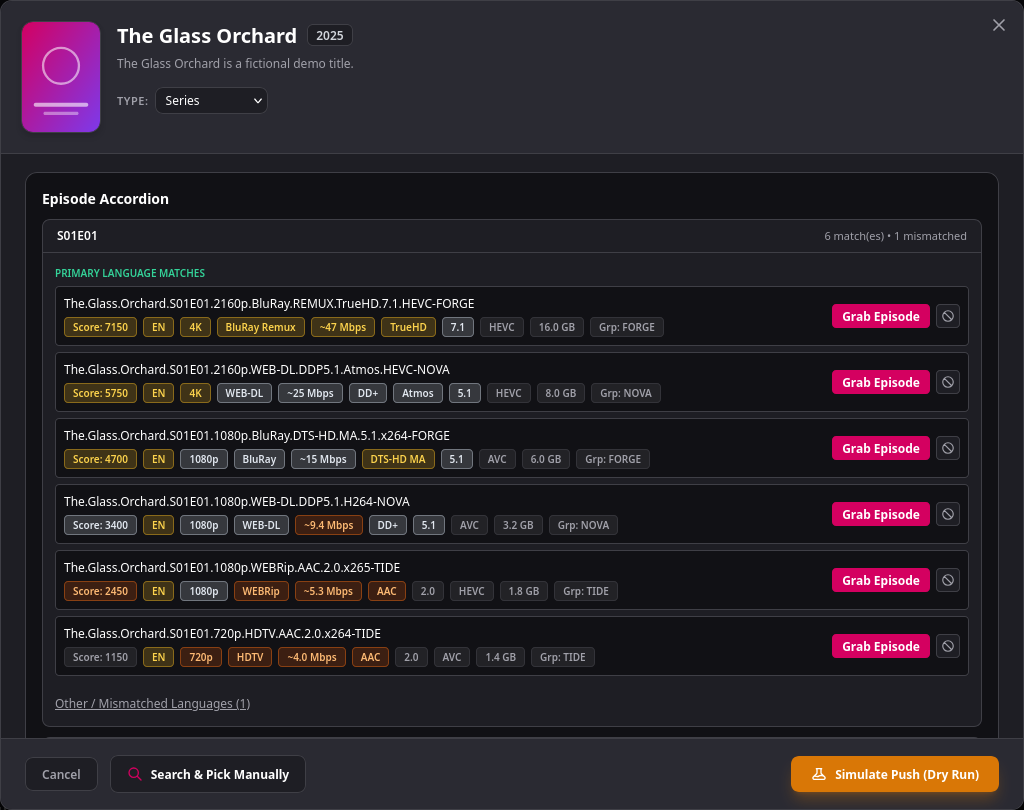Grab Episode for 1080p BluRay DTS-HD FORGE
Image resolution: width=1024 pixels, height=810 pixels.
pyautogui.click(x=880, y=448)
